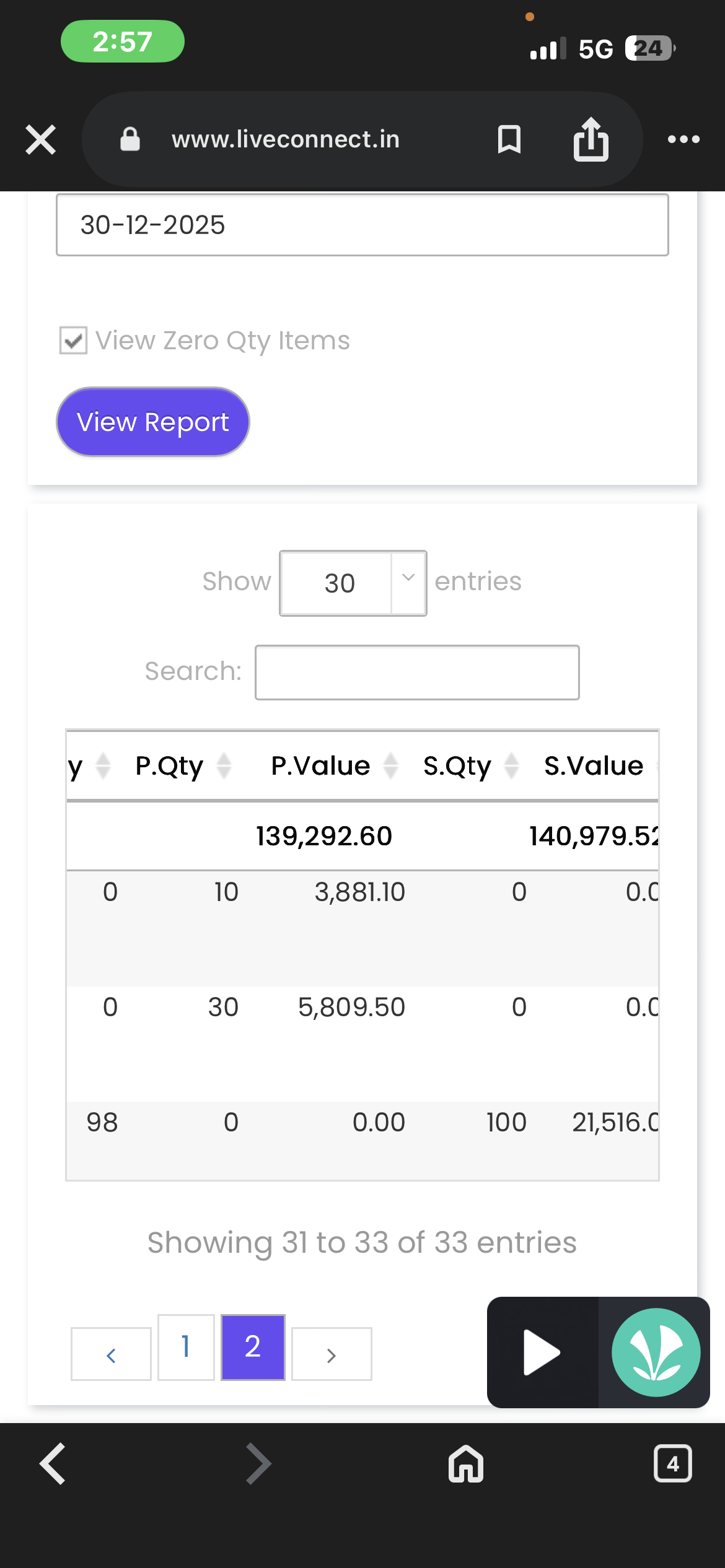725x1568 pixels.
Task: Open the JioSaavn green app icon
Action: click(656, 1352)
